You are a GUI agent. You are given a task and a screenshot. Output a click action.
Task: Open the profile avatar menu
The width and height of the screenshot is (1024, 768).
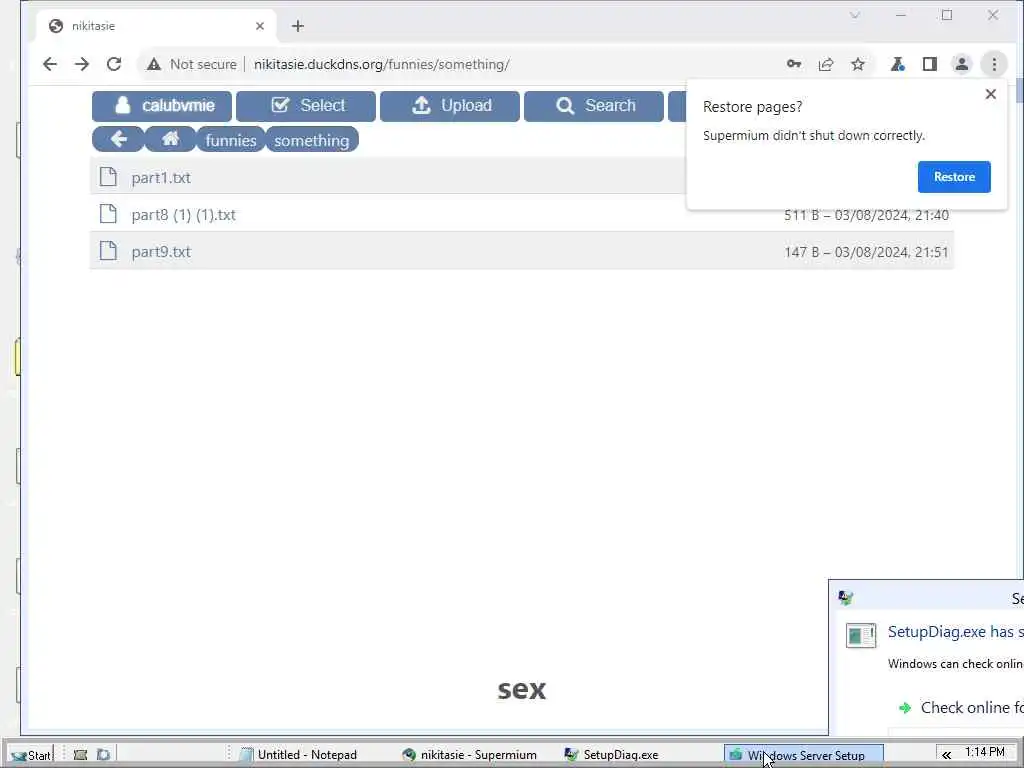(x=962, y=64)
